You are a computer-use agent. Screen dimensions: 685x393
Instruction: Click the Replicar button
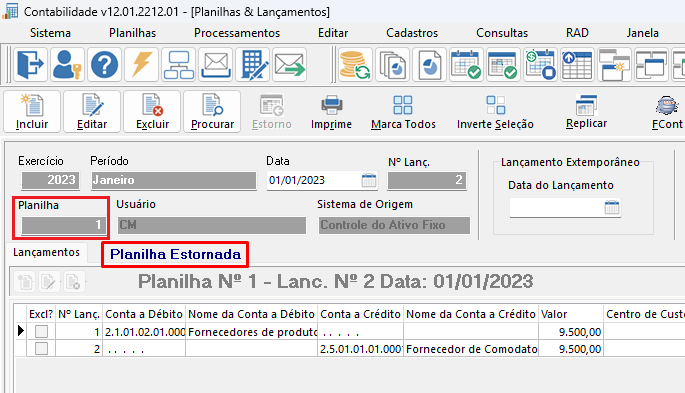[x=586, y=112]
